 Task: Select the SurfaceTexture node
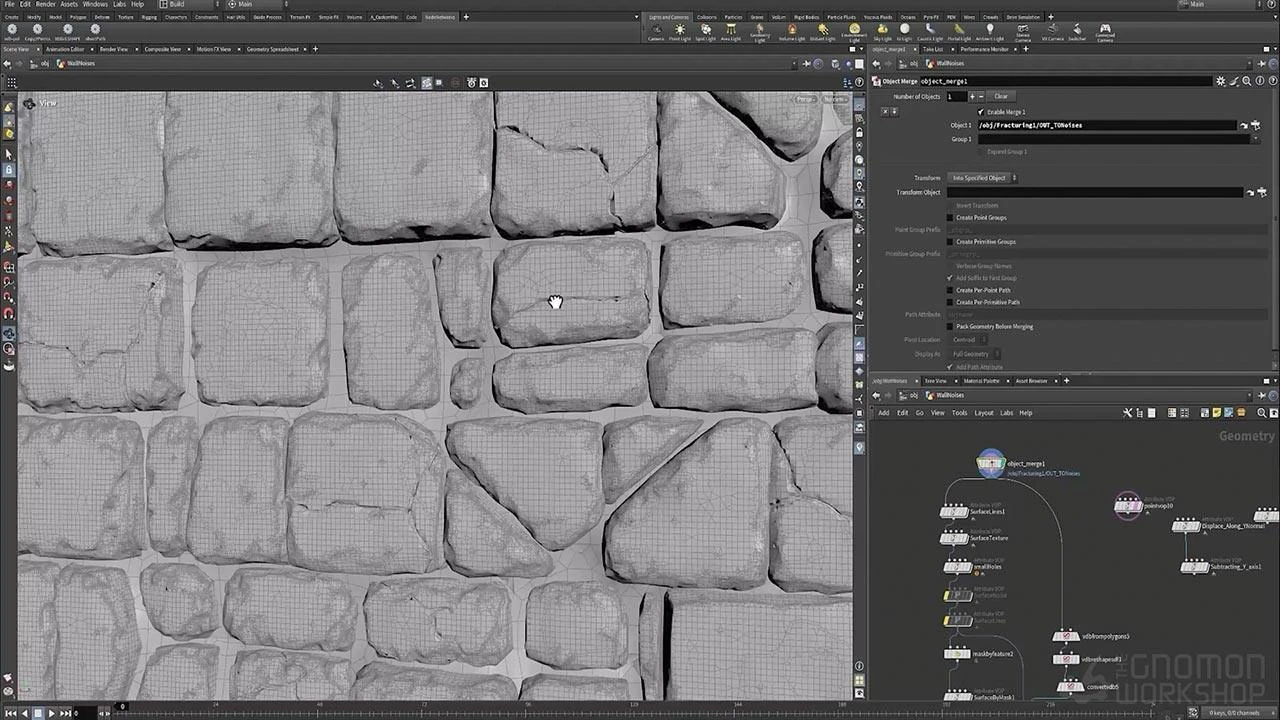[x=953, y=538]
